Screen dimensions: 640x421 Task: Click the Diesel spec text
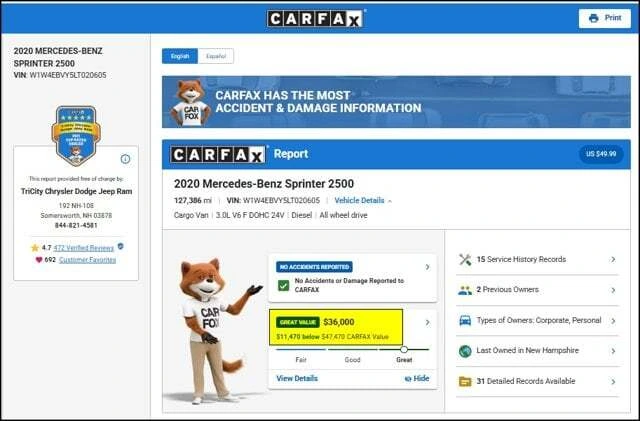coord(302,215)
